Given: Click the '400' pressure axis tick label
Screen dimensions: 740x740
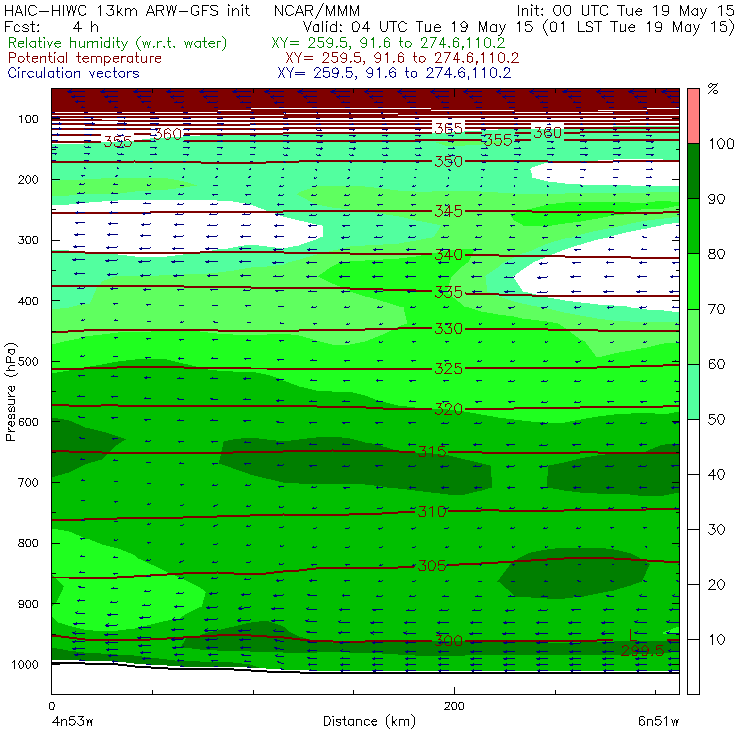Looking at the screenshot, I should coord(28,301).
